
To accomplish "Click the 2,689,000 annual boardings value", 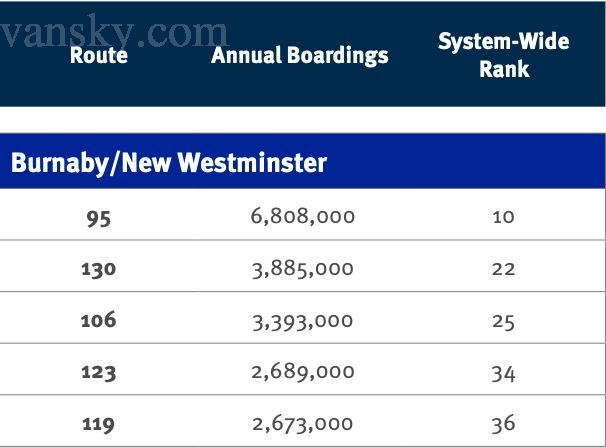I will pos(302,372).
